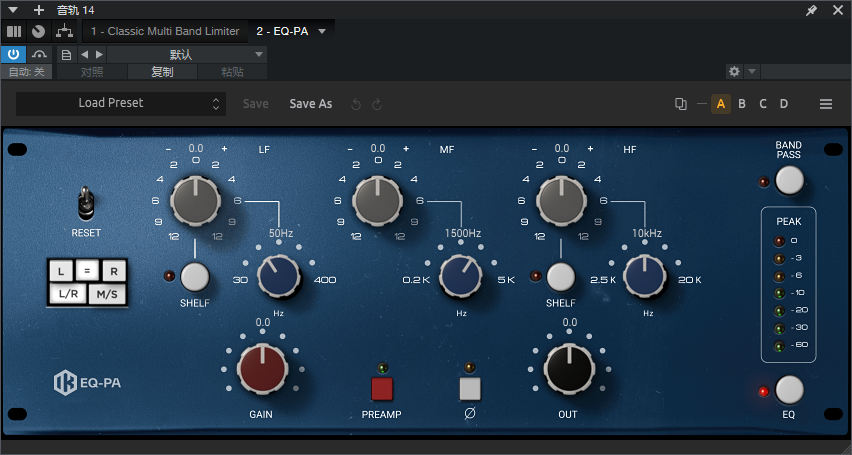The height and width of the screenshot is (455, 852).
Task: Click the HF gain value 0.0
Action: (x=561, y=148)
